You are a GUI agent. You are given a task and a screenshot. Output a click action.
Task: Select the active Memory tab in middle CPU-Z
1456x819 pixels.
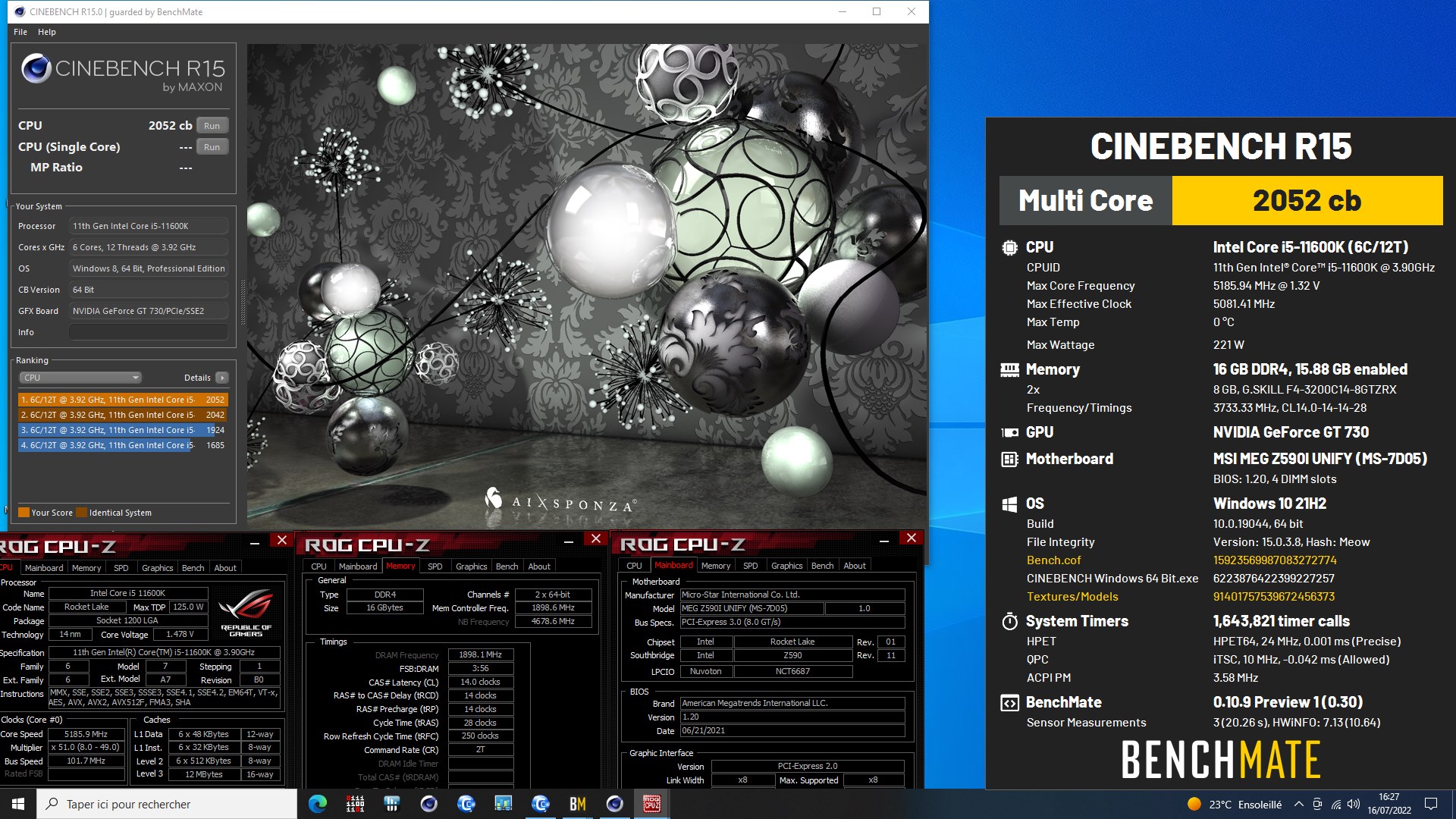point(400,566)
